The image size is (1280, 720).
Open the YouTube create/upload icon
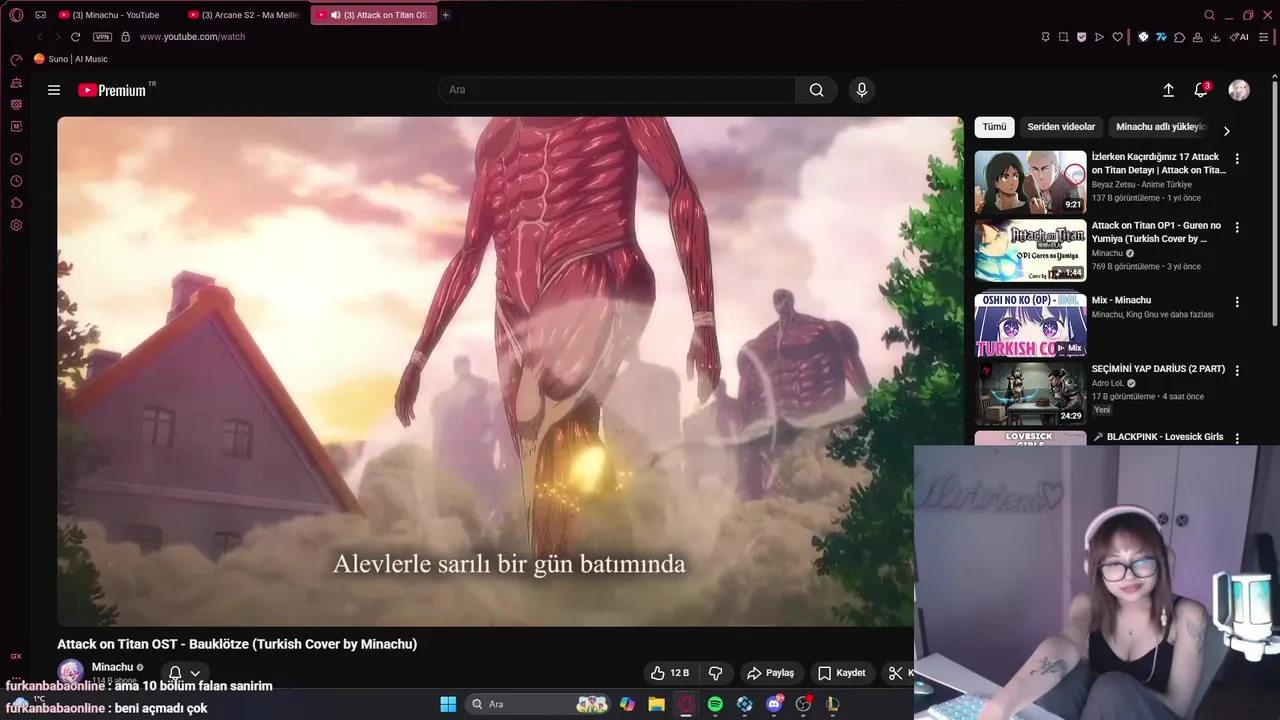1168,90
